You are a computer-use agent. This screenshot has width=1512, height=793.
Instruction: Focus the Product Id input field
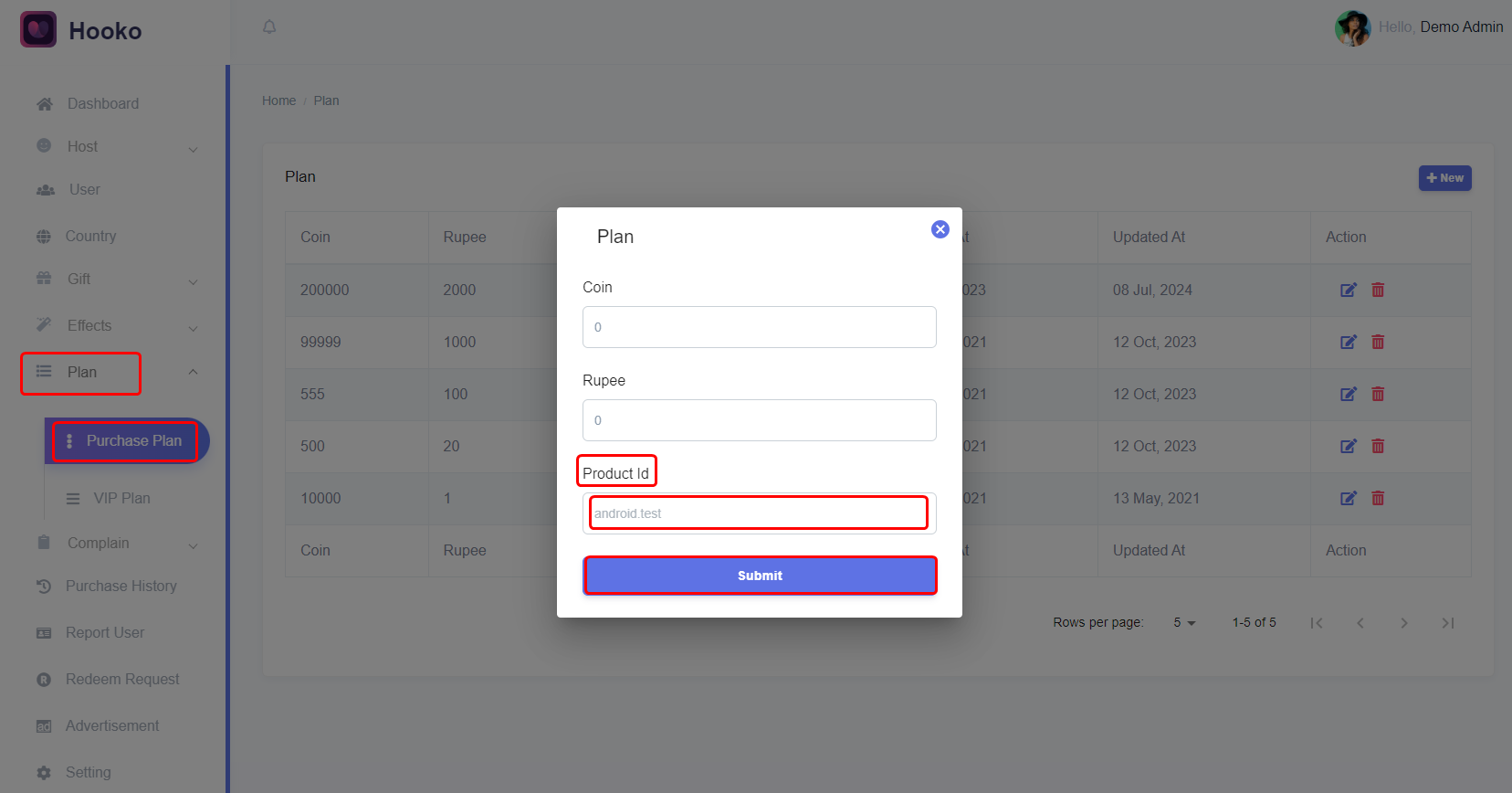click(x=760, y=513)
